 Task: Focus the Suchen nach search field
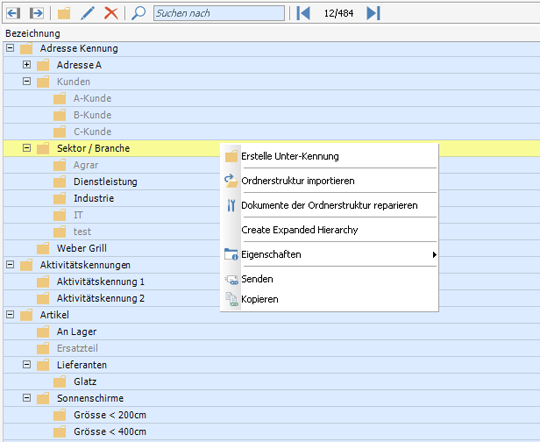click(219, 13)
